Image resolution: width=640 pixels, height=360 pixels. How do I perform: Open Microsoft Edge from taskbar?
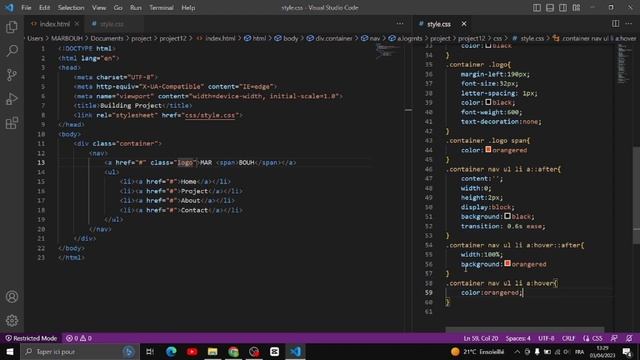[171, 351]
